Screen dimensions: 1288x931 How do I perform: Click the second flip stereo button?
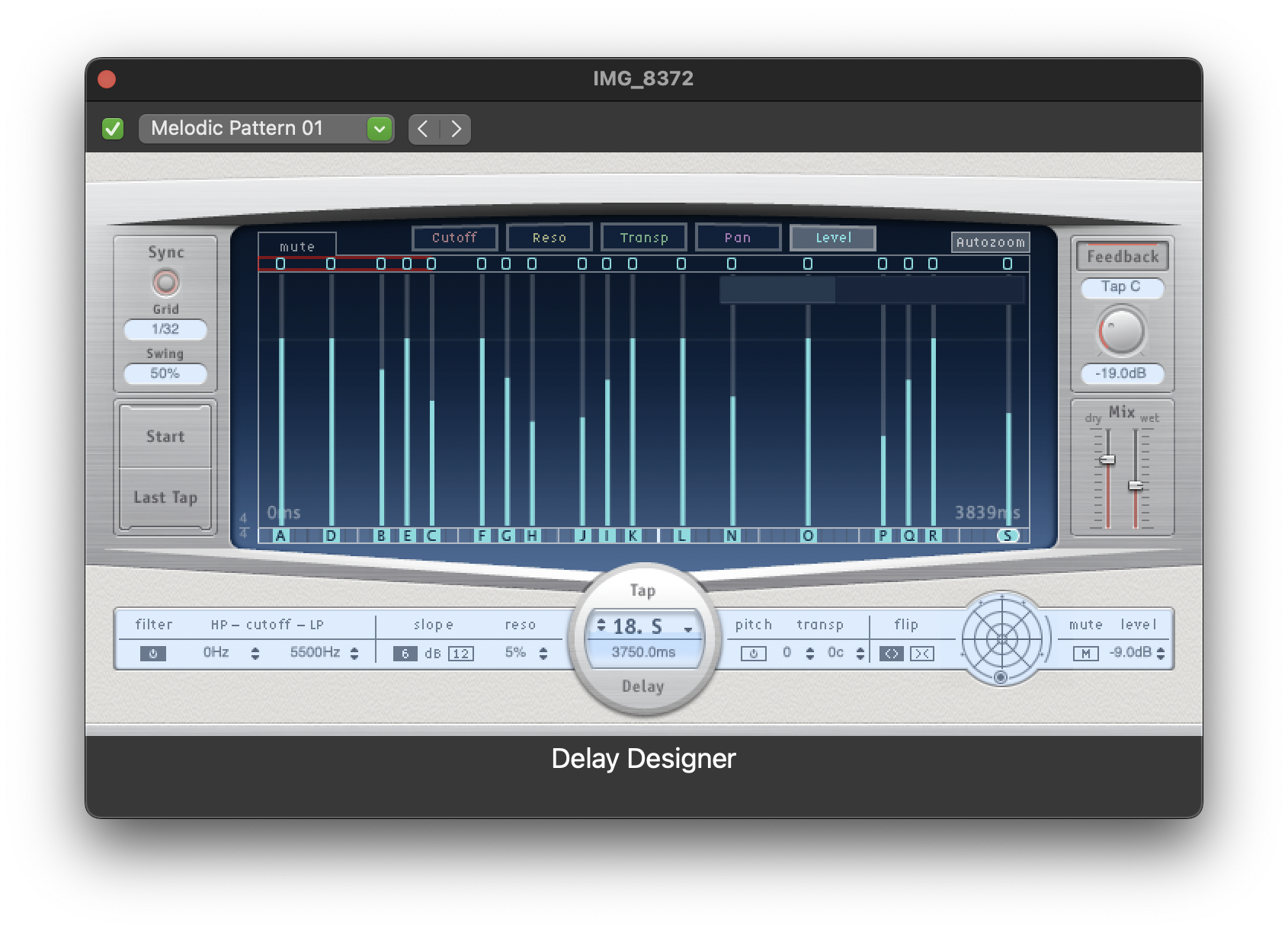click(922, 653)
